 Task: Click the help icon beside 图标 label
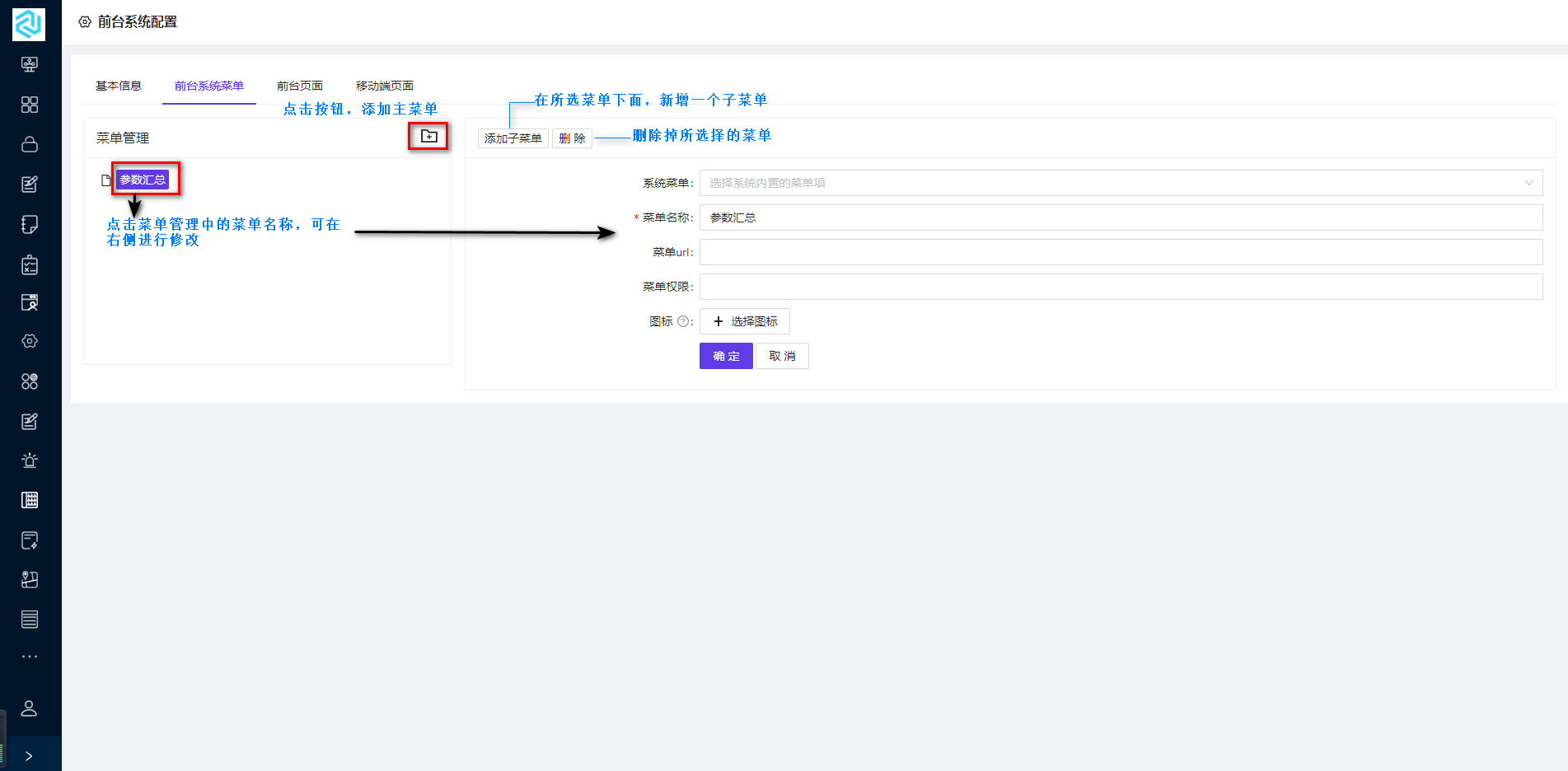click(x=682, y=321)
